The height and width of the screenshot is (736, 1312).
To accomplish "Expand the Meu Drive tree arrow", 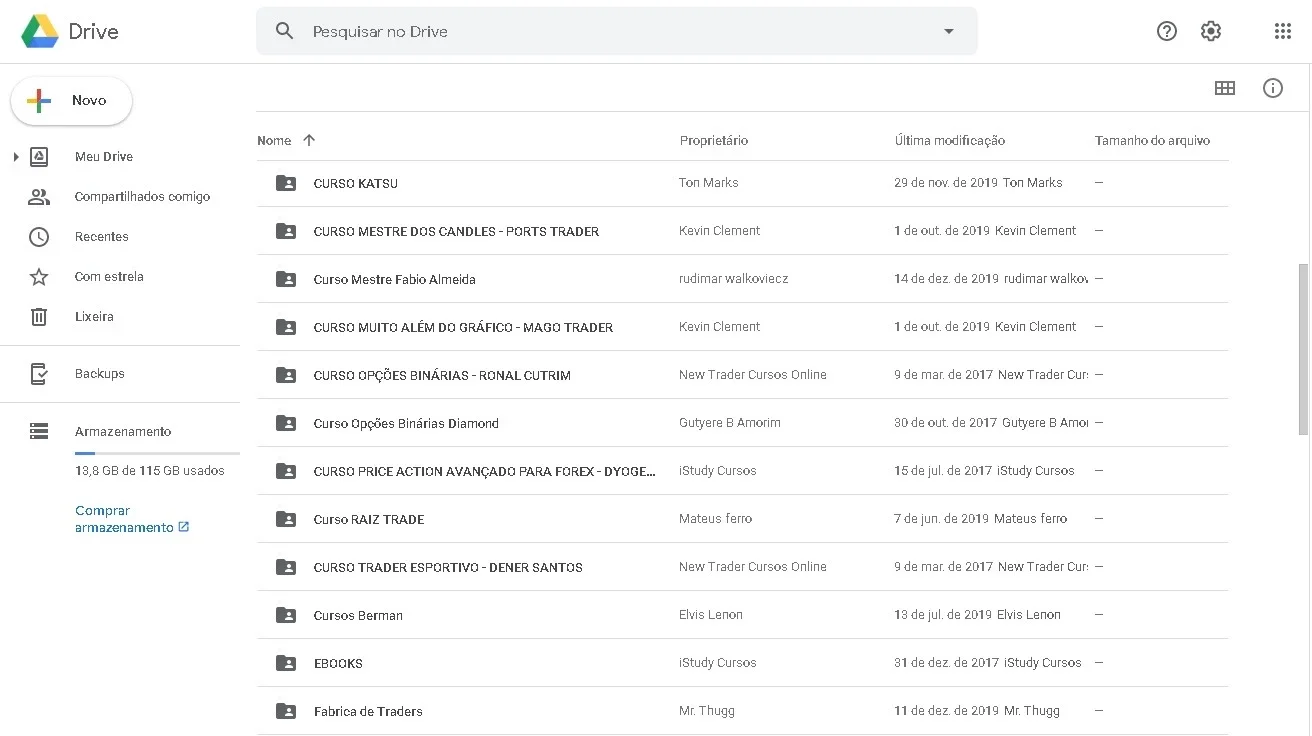I will 16,157.
